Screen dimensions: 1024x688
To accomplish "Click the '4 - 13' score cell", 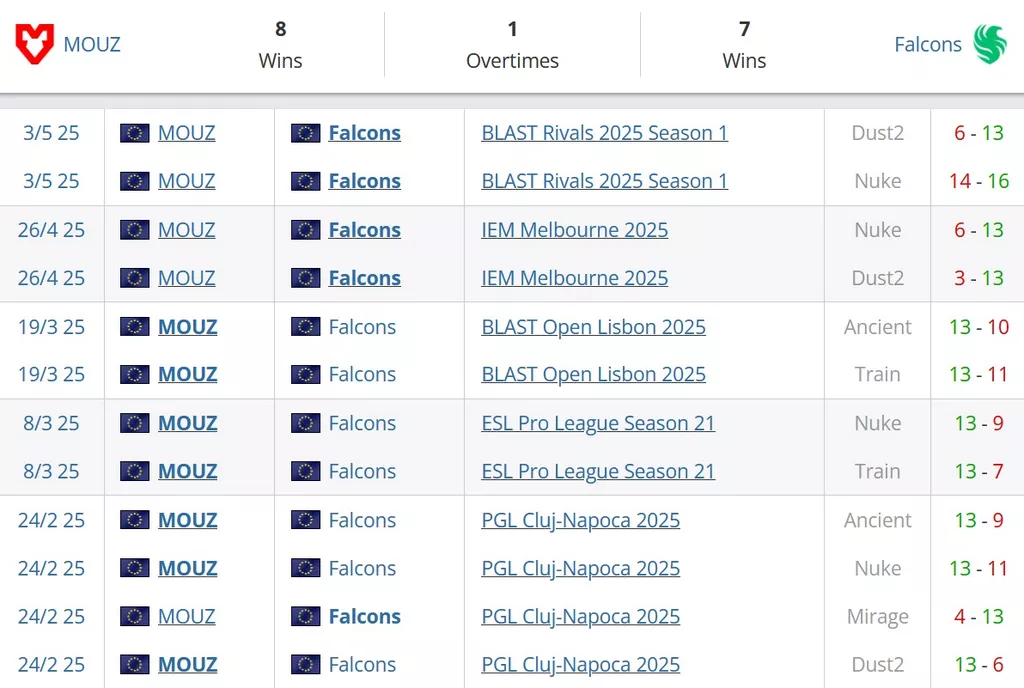I will [x=979, y=616].
